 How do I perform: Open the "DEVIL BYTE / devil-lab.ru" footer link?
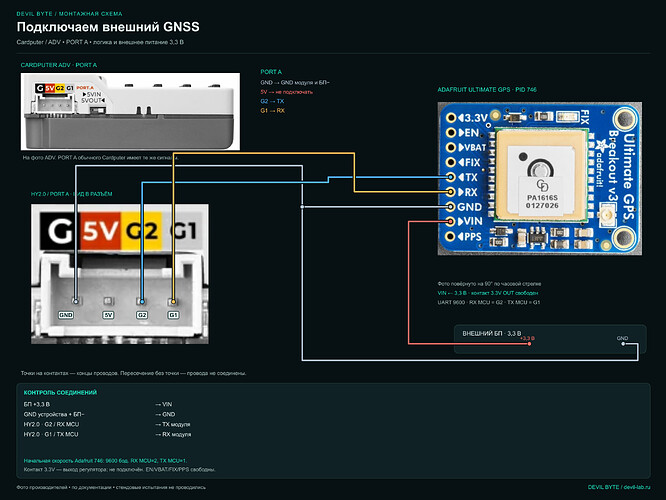[619, 487]
